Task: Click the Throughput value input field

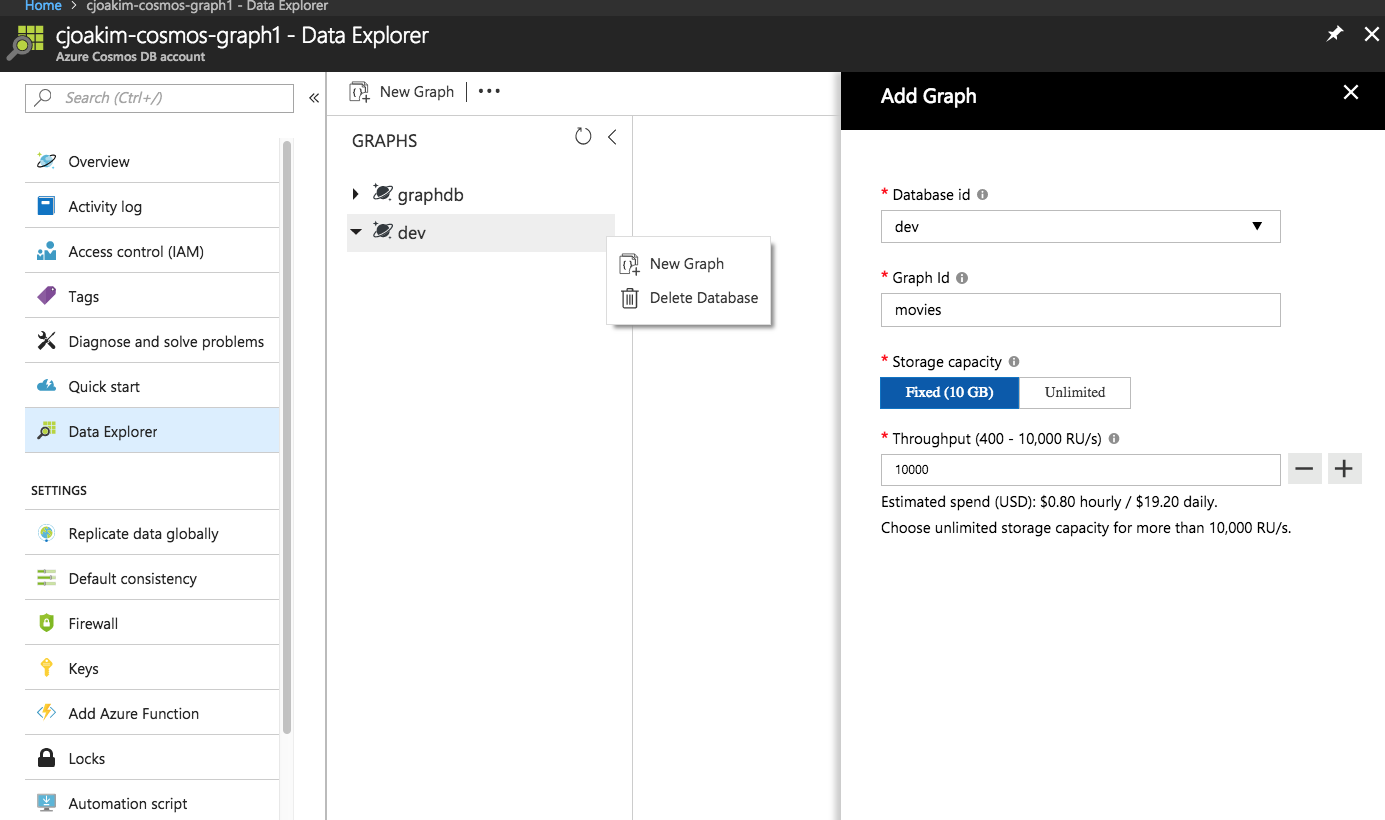Action: (x=1080, y=469)
